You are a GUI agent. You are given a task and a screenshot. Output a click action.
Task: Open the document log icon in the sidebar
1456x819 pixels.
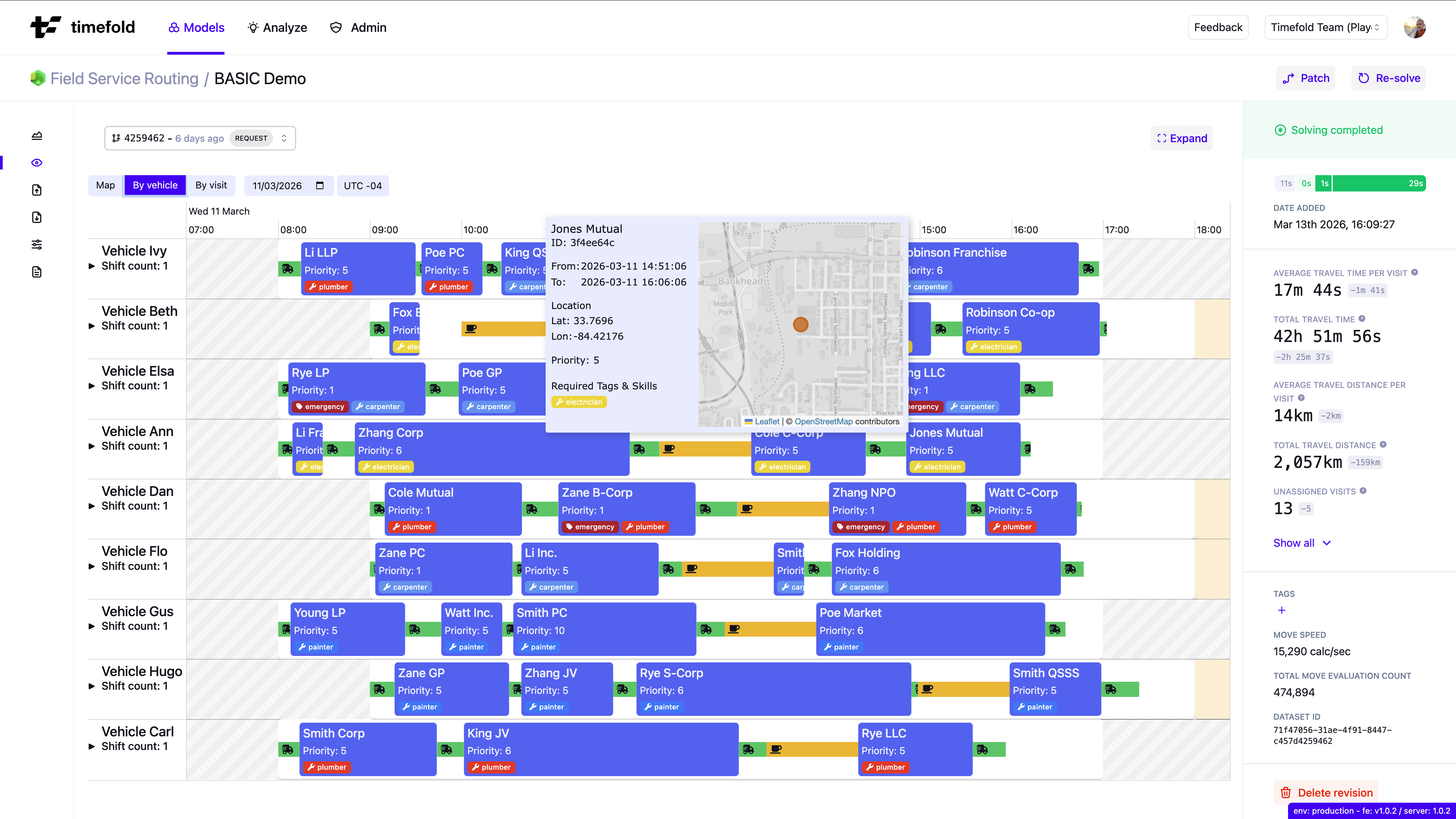coord(36,271)
